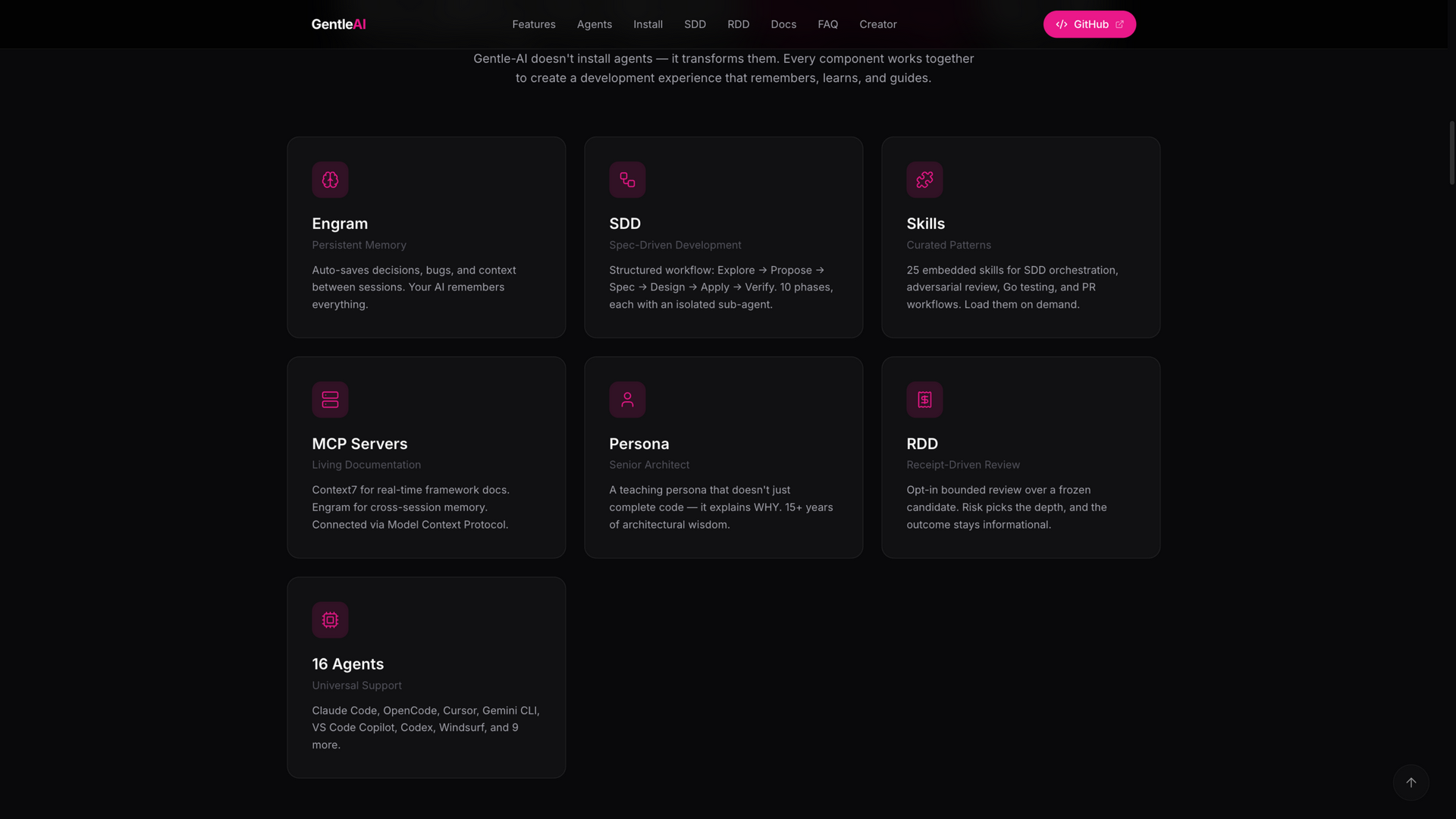Click the scroll-to-top arrow button
Screen dimensions: 1456x819
tap(1410, 783)
